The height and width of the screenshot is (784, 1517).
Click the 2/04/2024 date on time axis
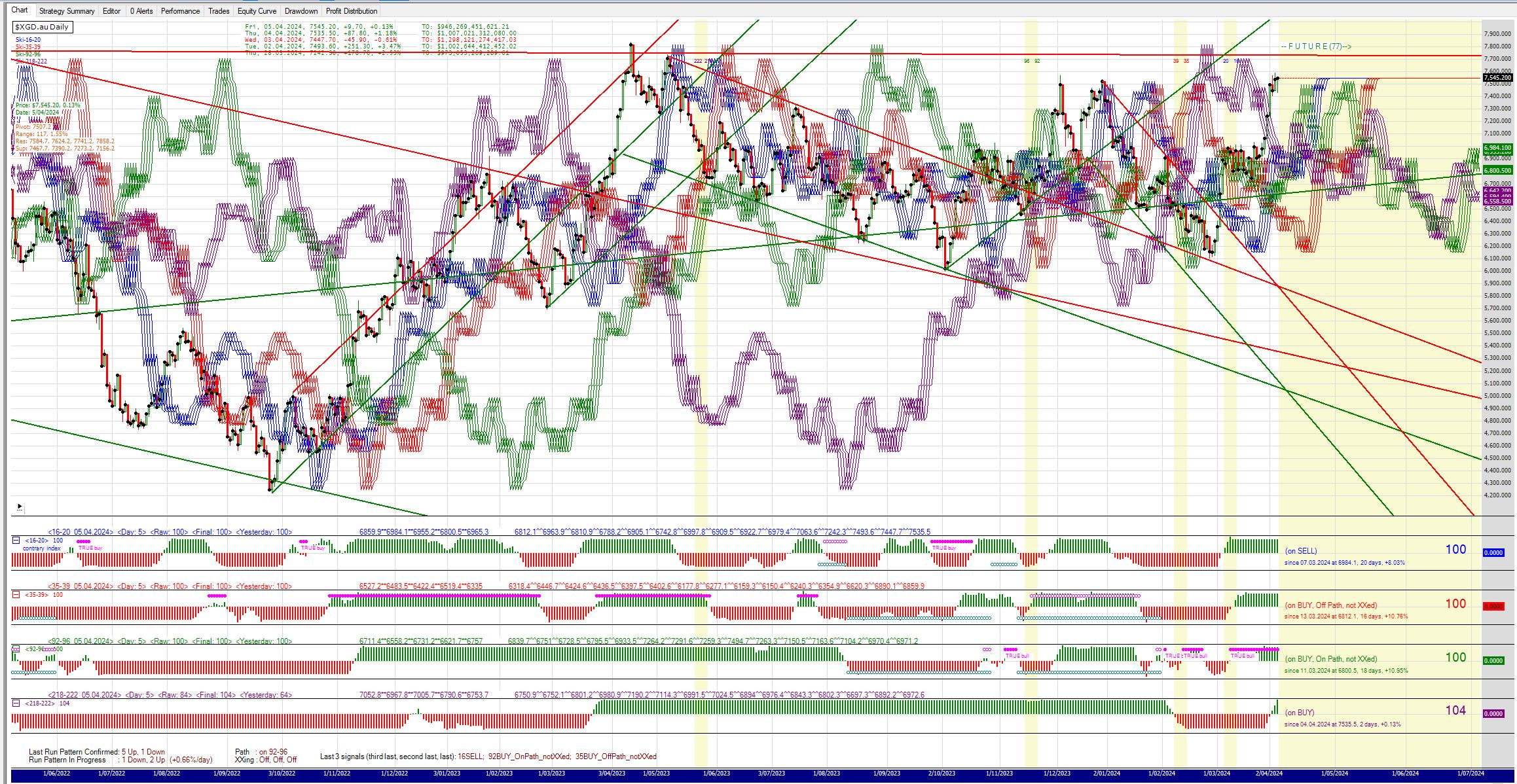click(x=1269, y=774)
